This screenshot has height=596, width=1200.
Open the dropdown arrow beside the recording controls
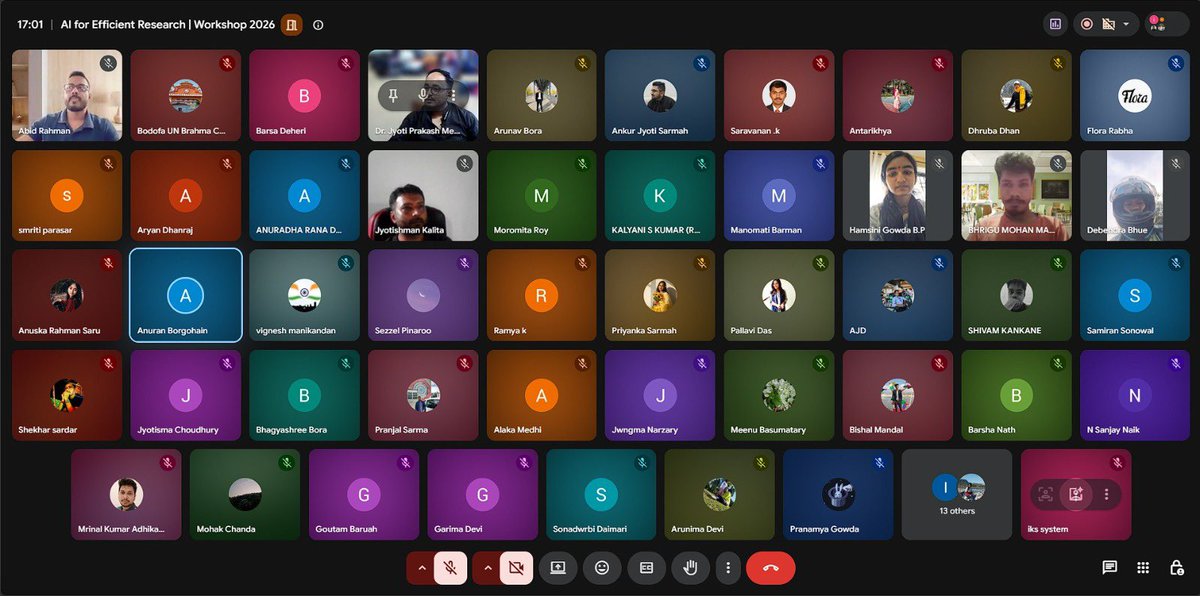[1126, 24]
